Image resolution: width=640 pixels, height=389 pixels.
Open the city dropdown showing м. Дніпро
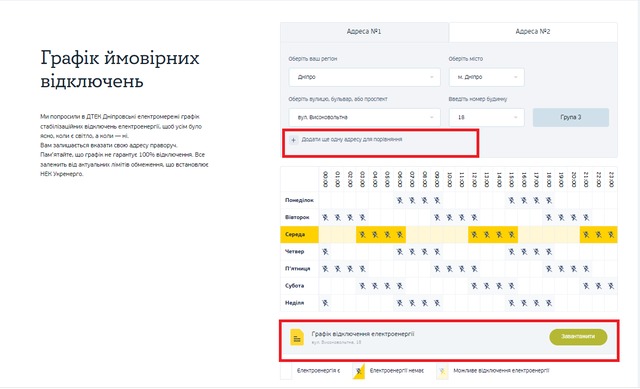pyautogui.click(x=487, y=77)
